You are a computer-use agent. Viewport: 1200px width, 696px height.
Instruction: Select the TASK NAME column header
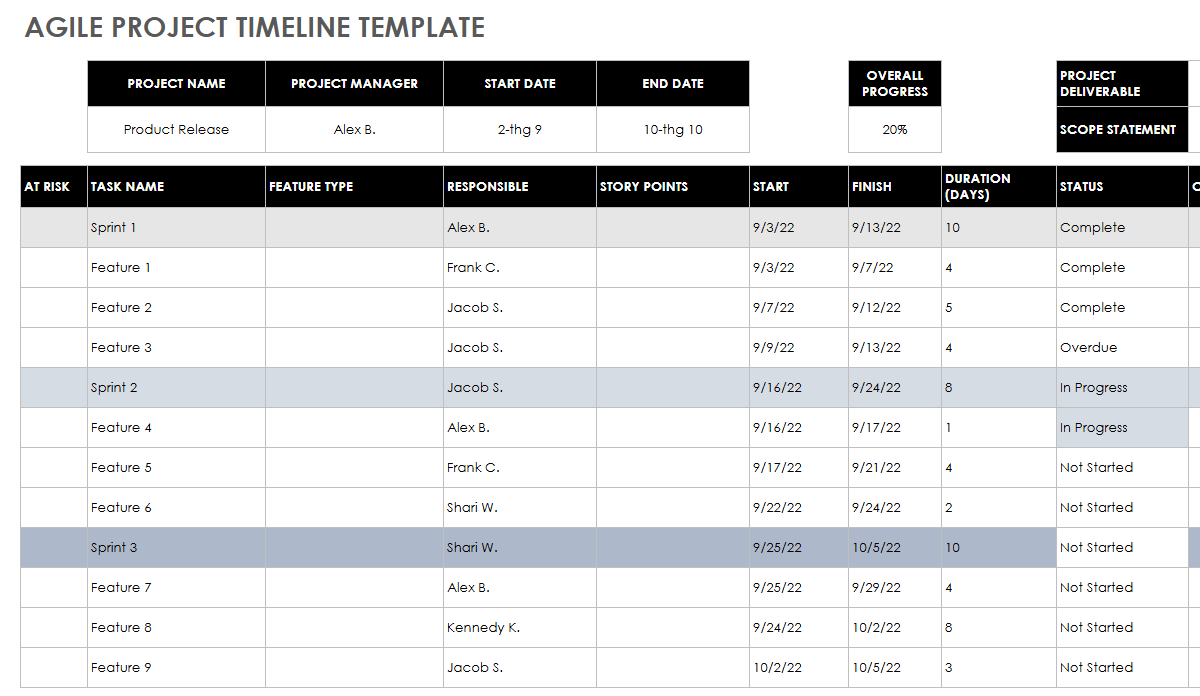127,187
